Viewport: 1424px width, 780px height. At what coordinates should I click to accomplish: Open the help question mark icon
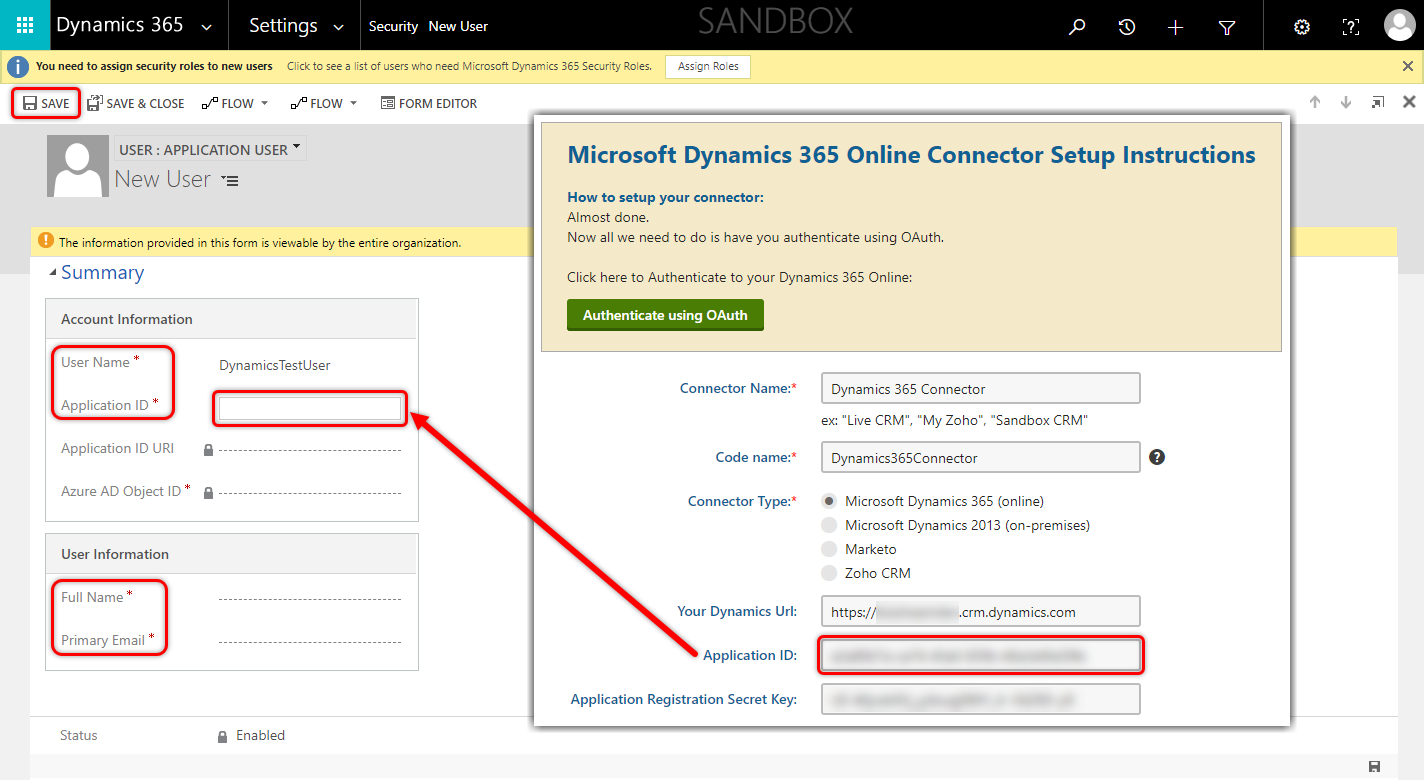click(x=1350, y=27)
